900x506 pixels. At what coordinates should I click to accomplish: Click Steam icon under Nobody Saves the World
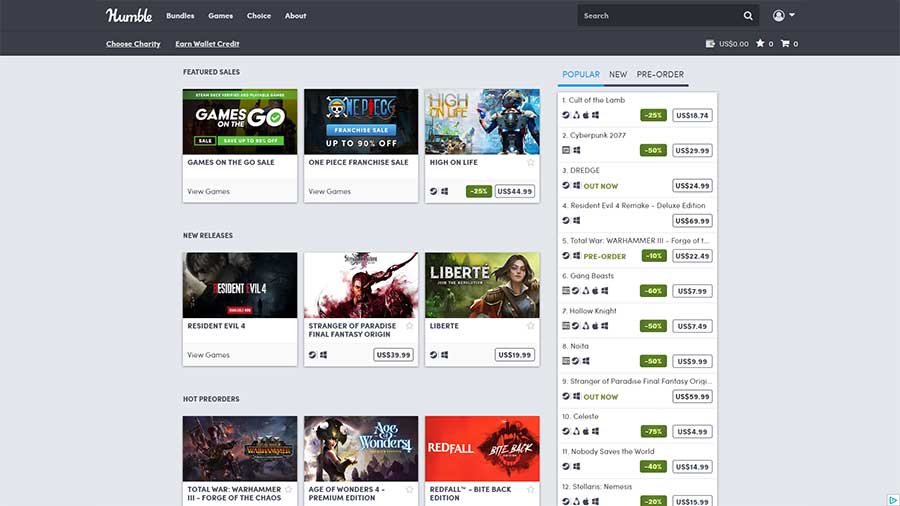pos(566,466)
